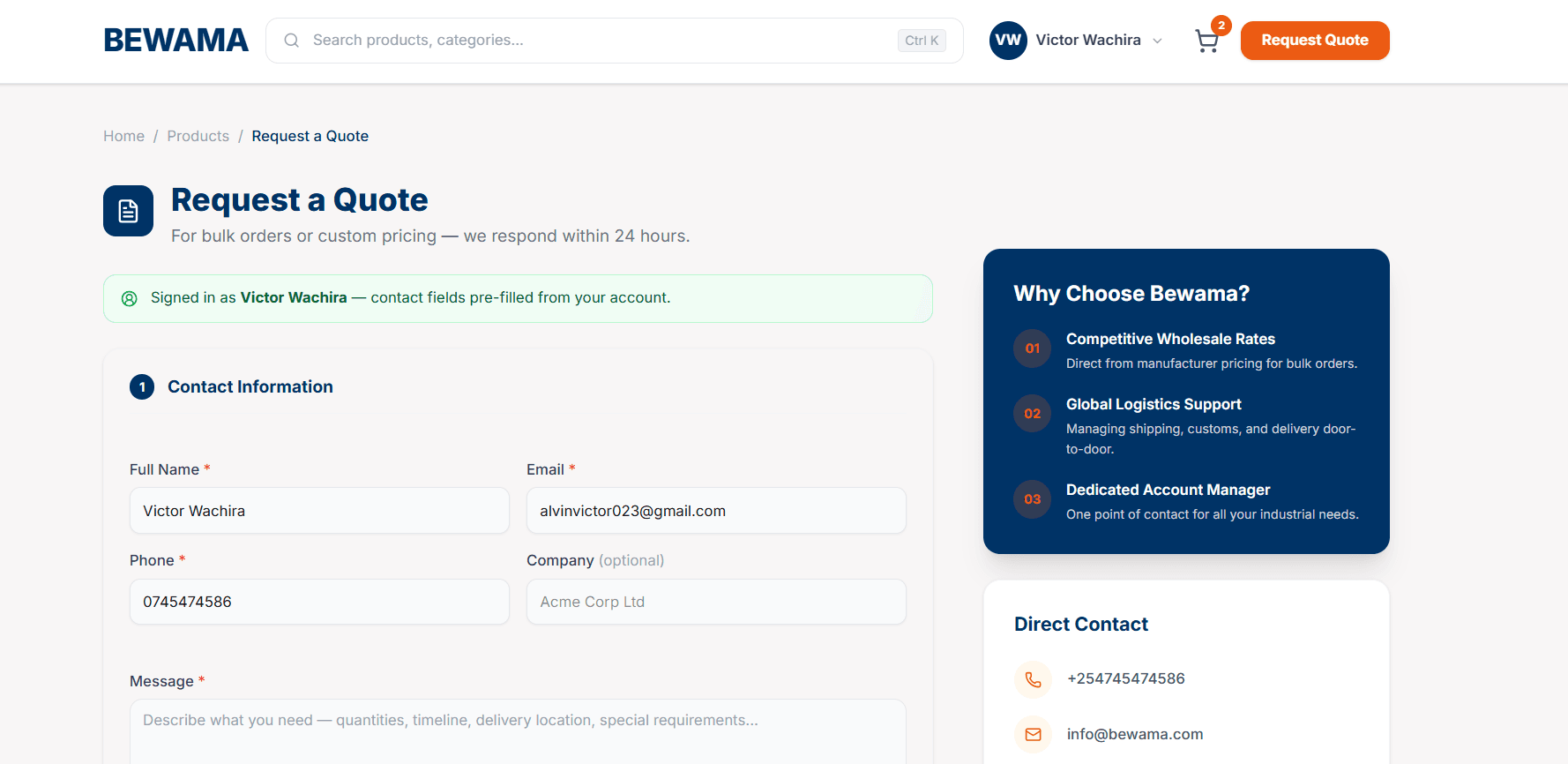
Task: Click "Direct from manufacturer pricing" description
Action: pos(1212,363)
